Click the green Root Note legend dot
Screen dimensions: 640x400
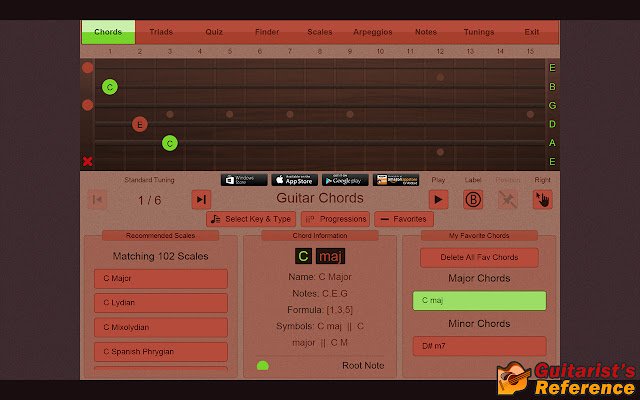[x=263, y=366]
